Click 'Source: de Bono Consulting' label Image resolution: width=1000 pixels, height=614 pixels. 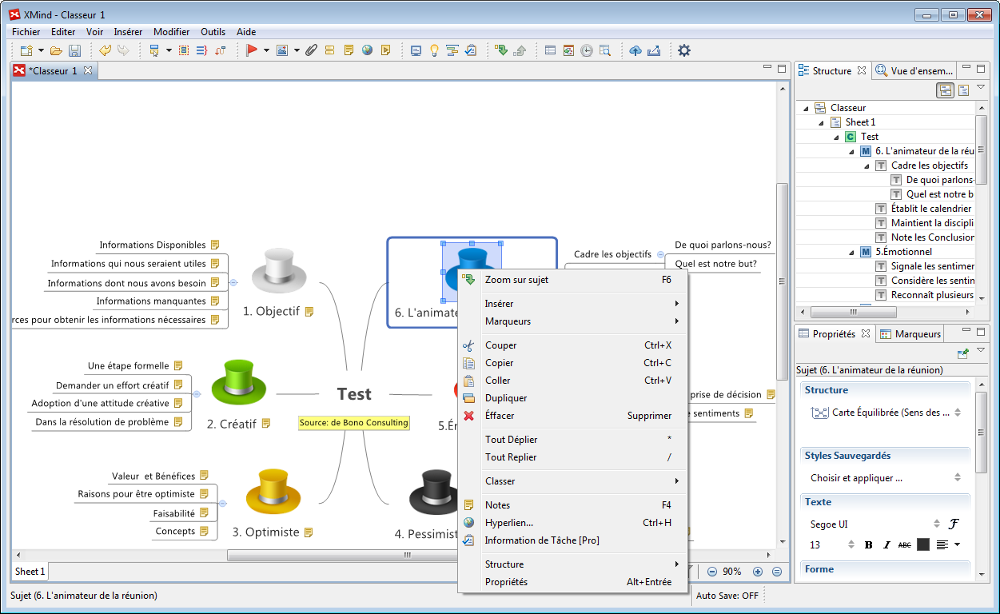click(354, 423)
